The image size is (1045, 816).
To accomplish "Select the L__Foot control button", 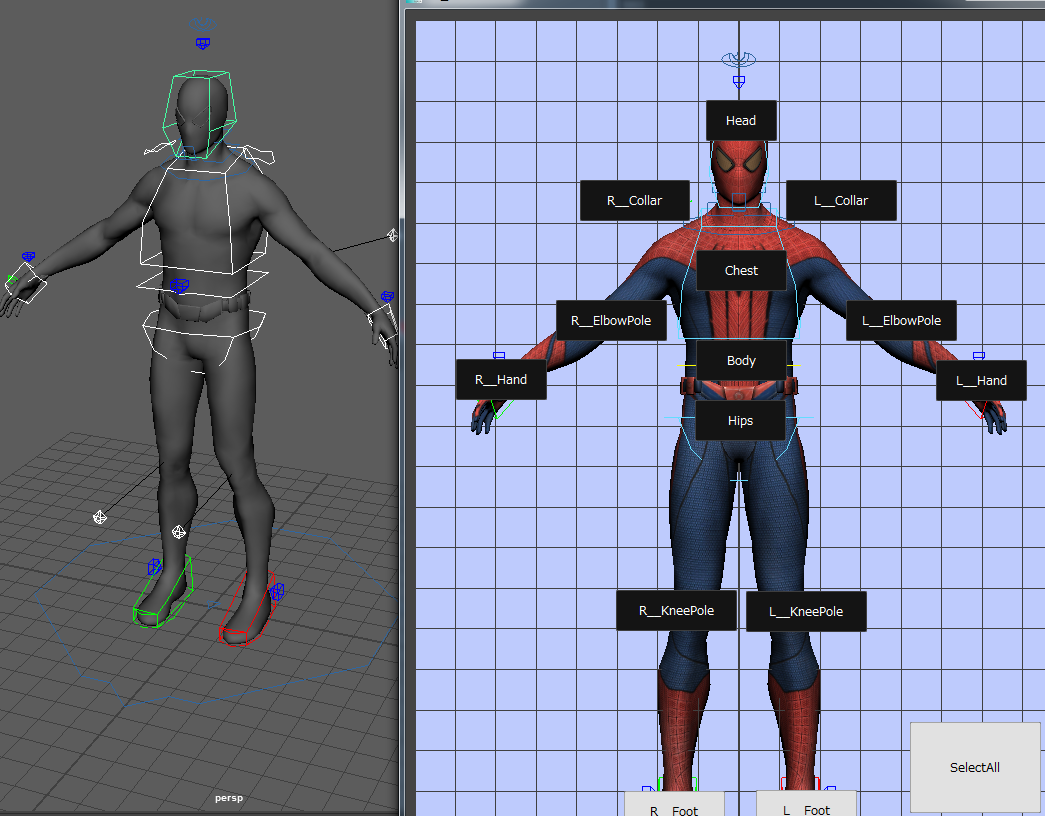I will [806, 803].
